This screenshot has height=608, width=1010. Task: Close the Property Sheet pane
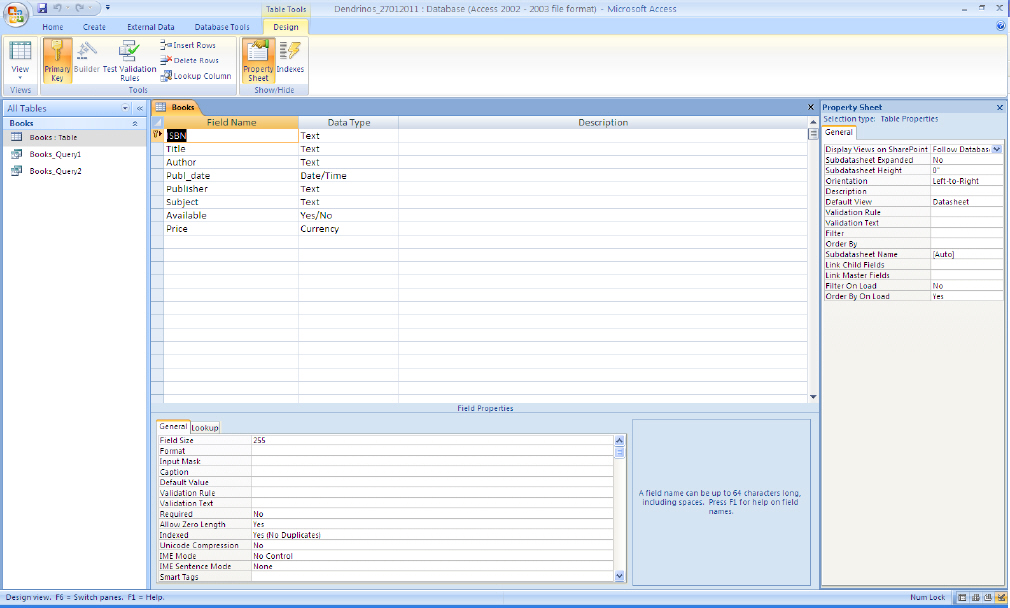tap(1000, 108)
